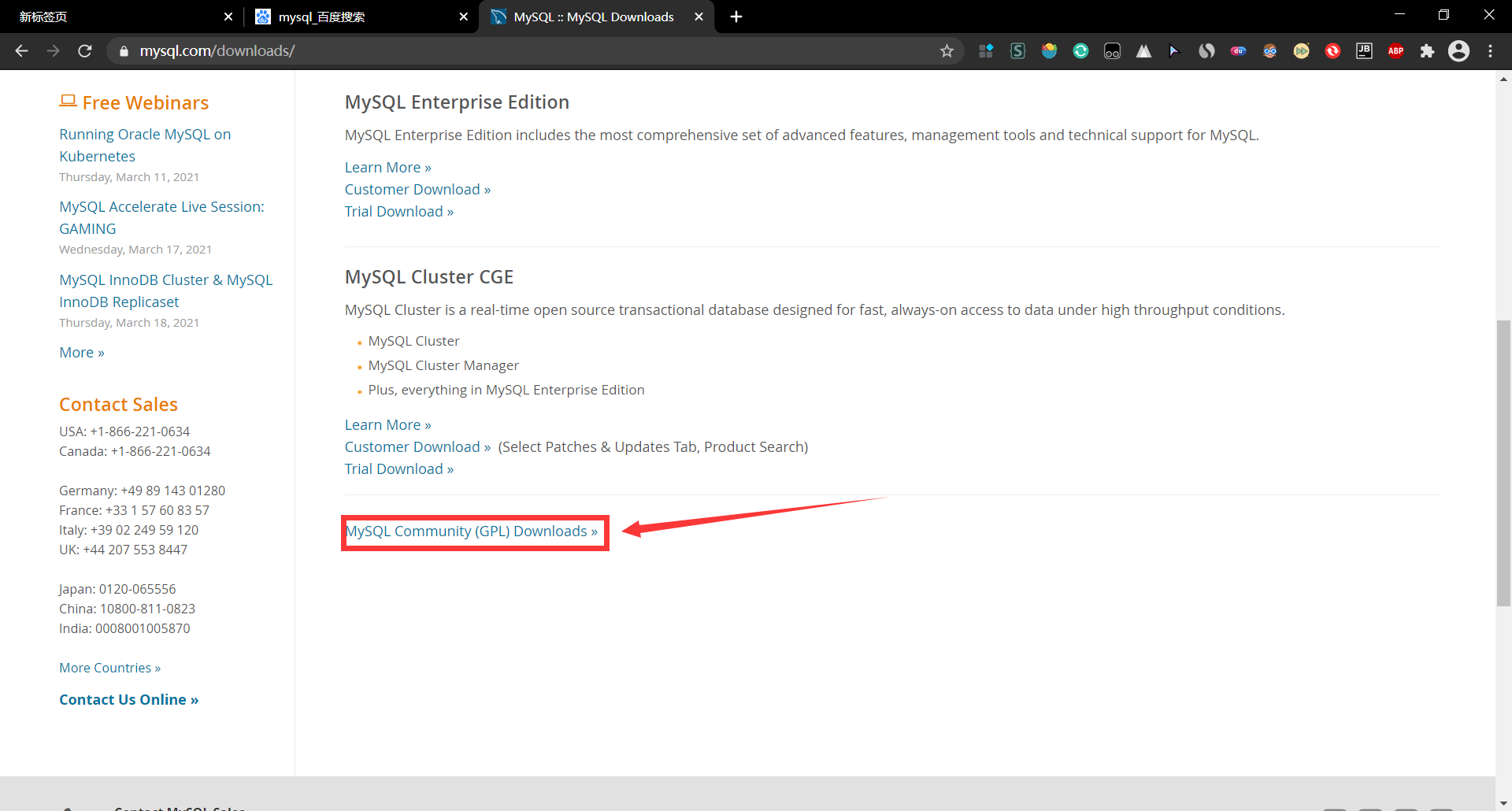The image size is (1512, 811).
Task: Bookmark this page with the star icon
Action: click(947, 51)
